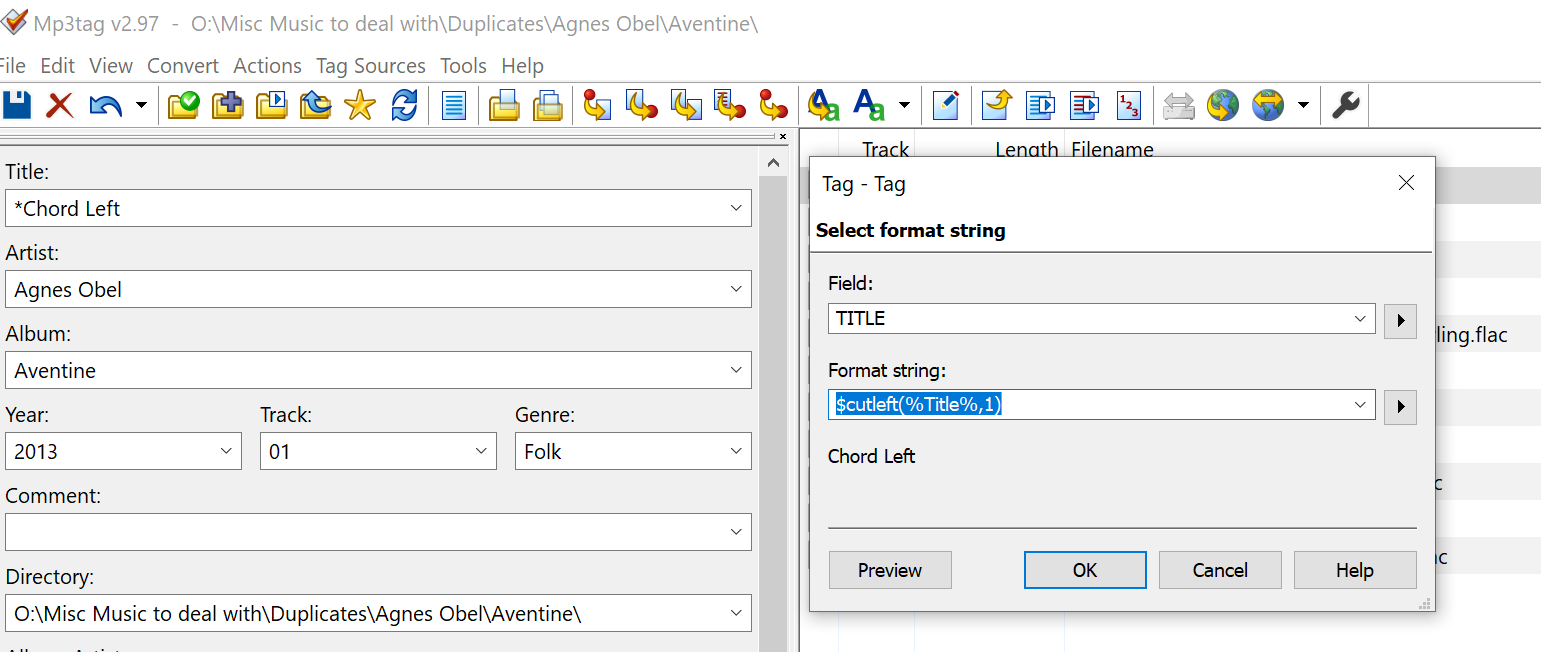
Task: Remove tag with the red X icon
Action: click(59, 105)
